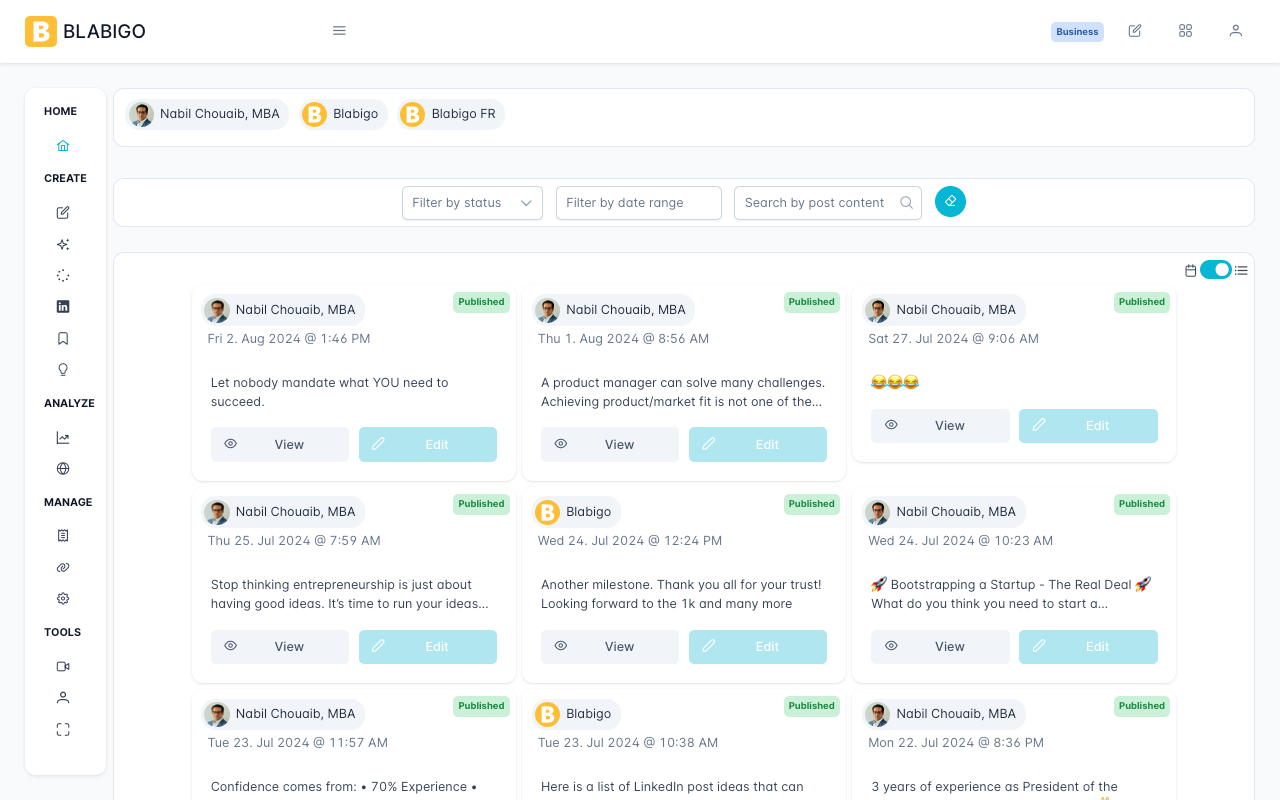This screenshot has height=800, width=1280.
Task: Click the list view icon
Action: coord(1241,270)
